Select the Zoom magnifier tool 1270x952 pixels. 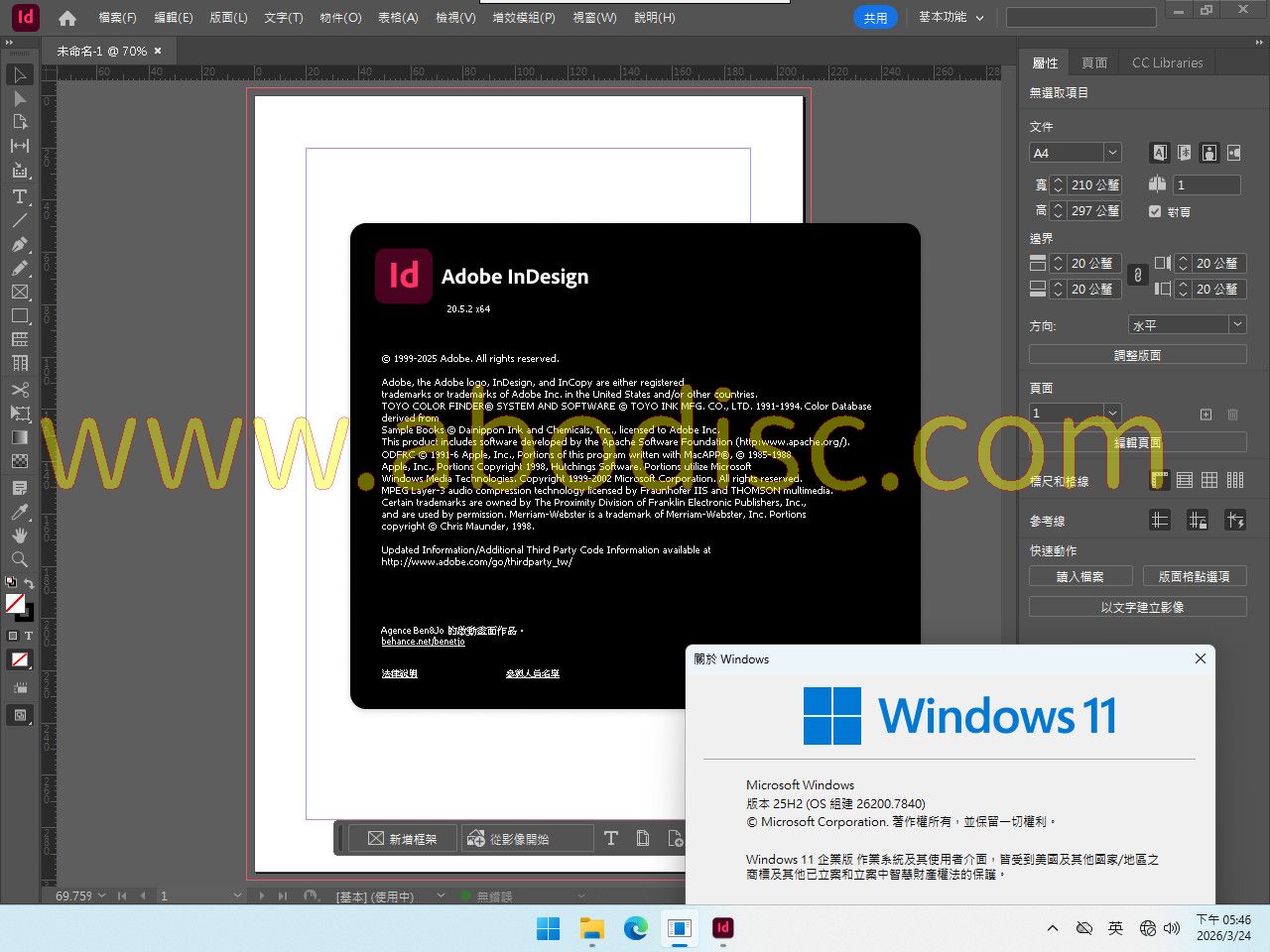[19, 560]
